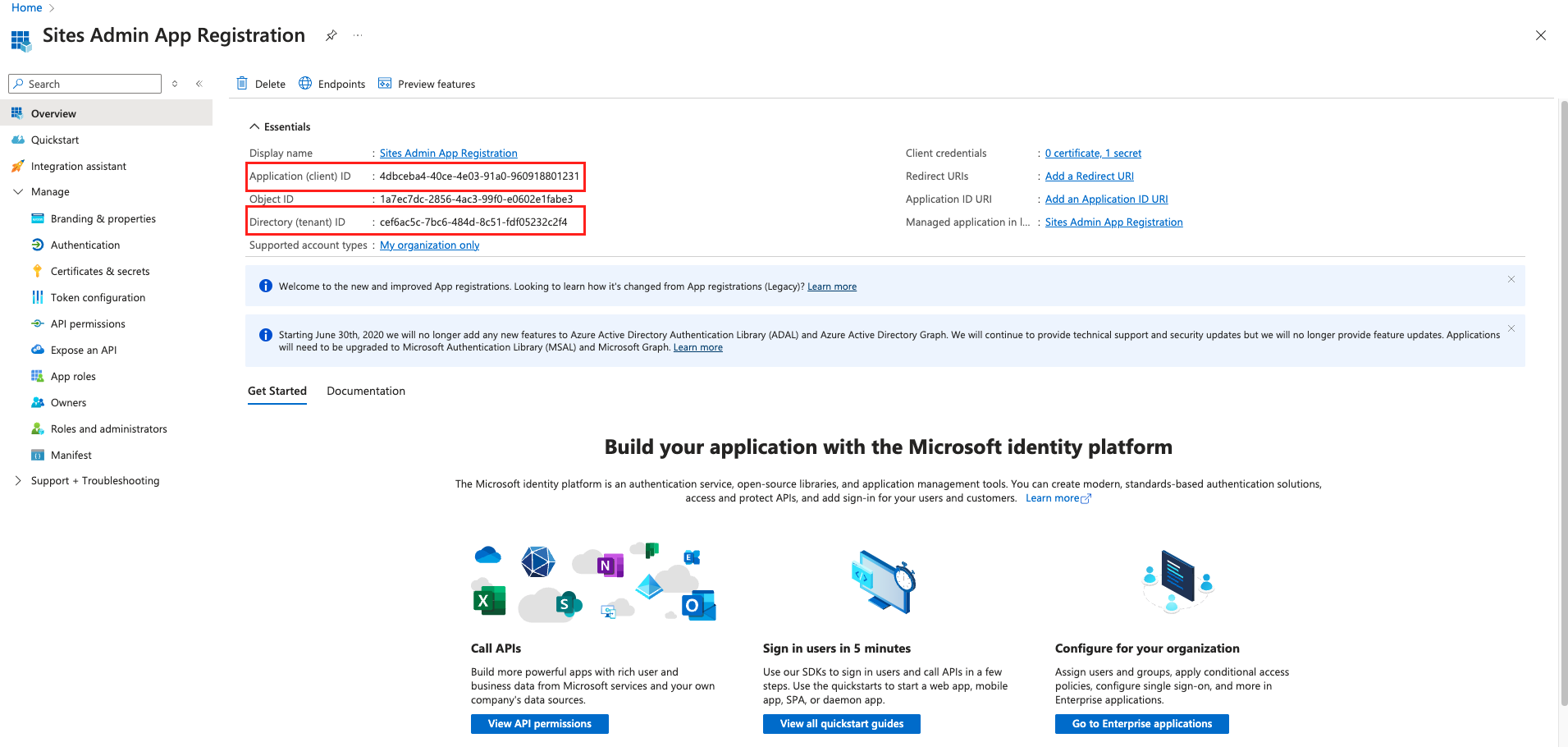1568x747 pixels.
Task: Open Learn more in the welcome banner
Action: pos(832,286)
